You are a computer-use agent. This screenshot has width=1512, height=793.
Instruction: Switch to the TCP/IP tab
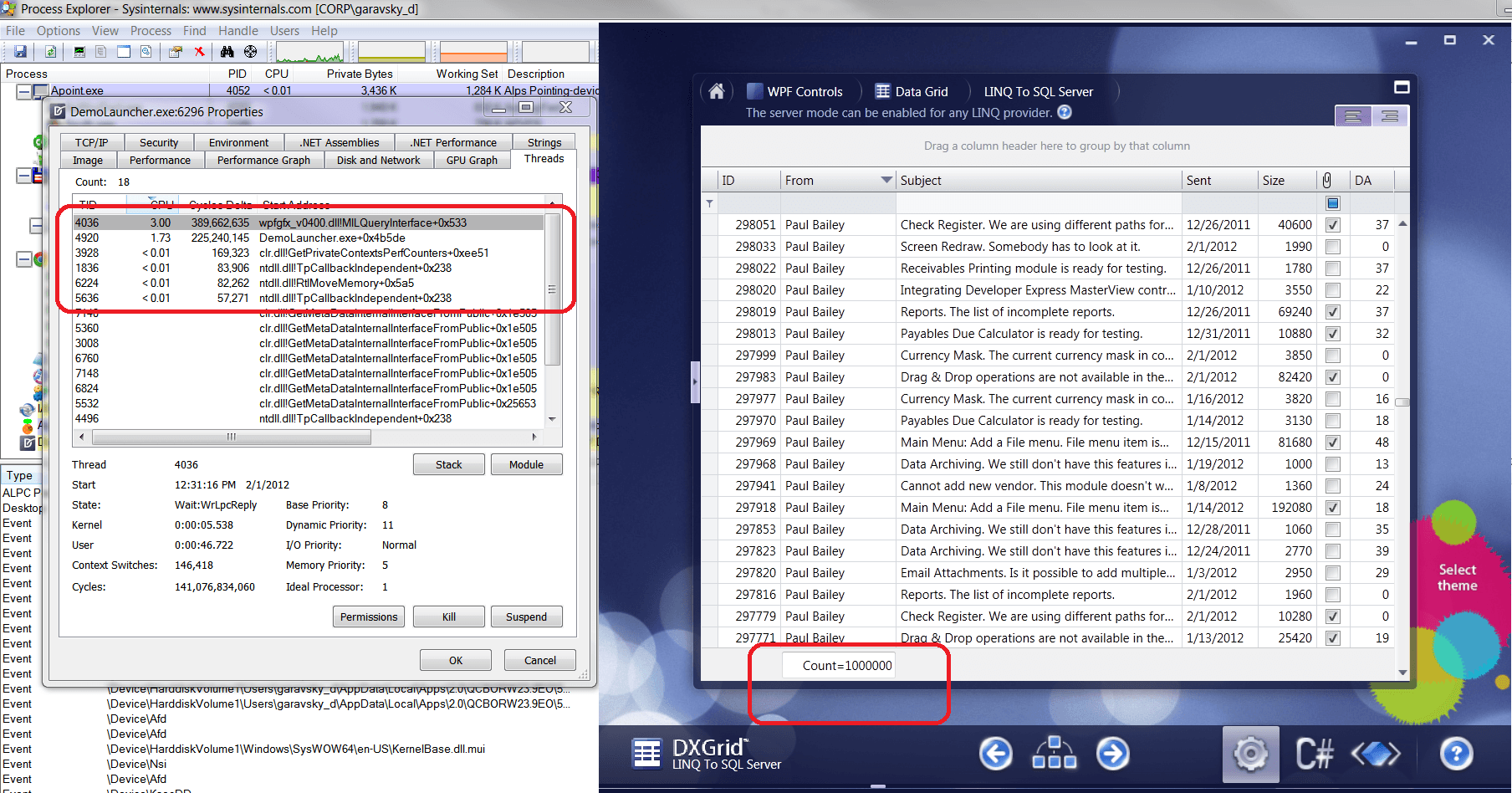(x=91, y=143)
